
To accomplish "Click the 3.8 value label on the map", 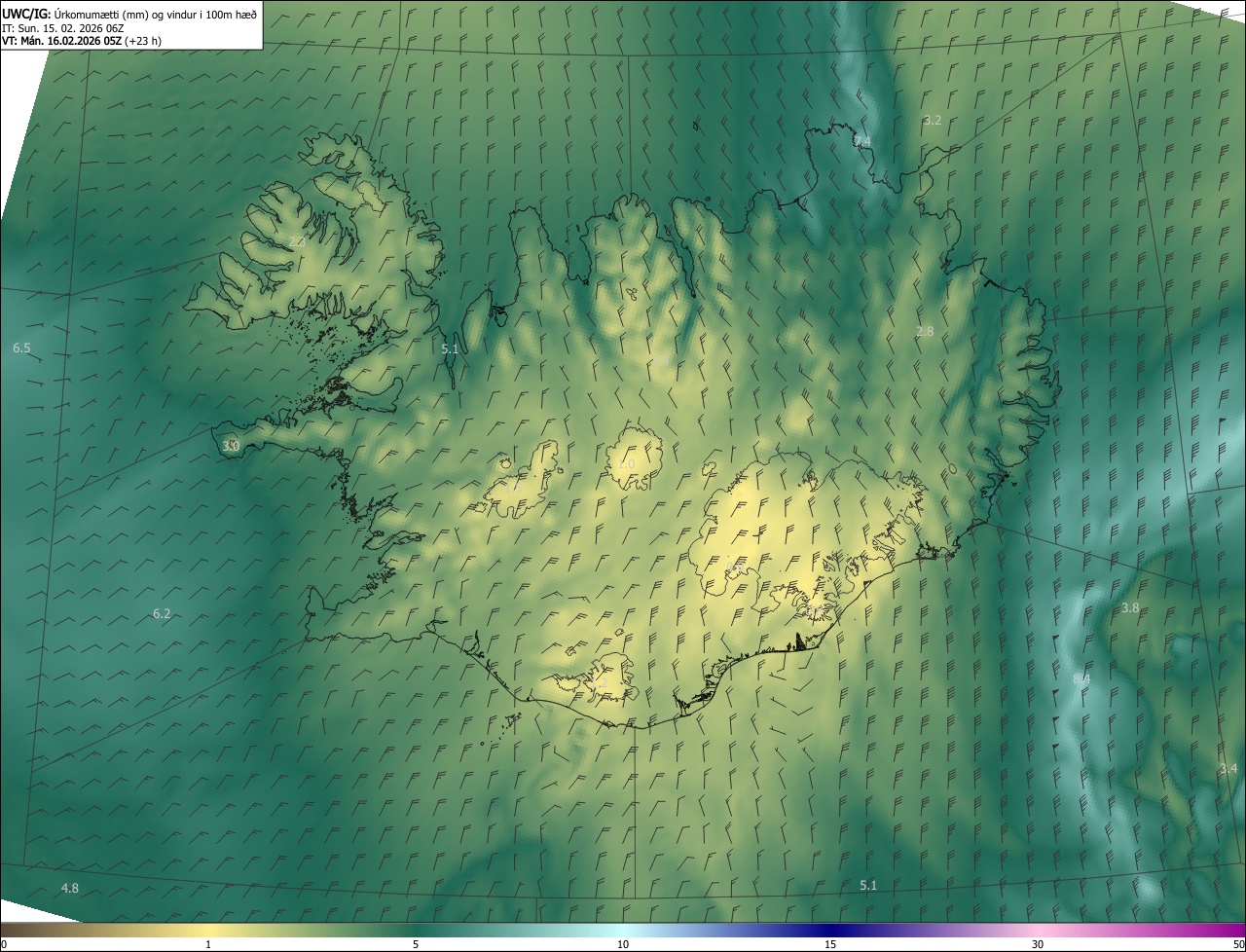I will point(1130,607).
